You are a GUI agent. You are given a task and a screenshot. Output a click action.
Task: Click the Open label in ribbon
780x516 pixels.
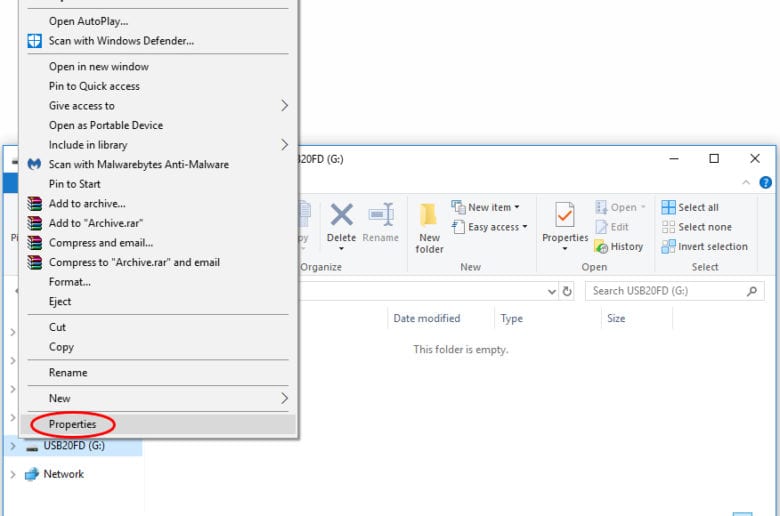pyautogui.click(x=623, y=207)
